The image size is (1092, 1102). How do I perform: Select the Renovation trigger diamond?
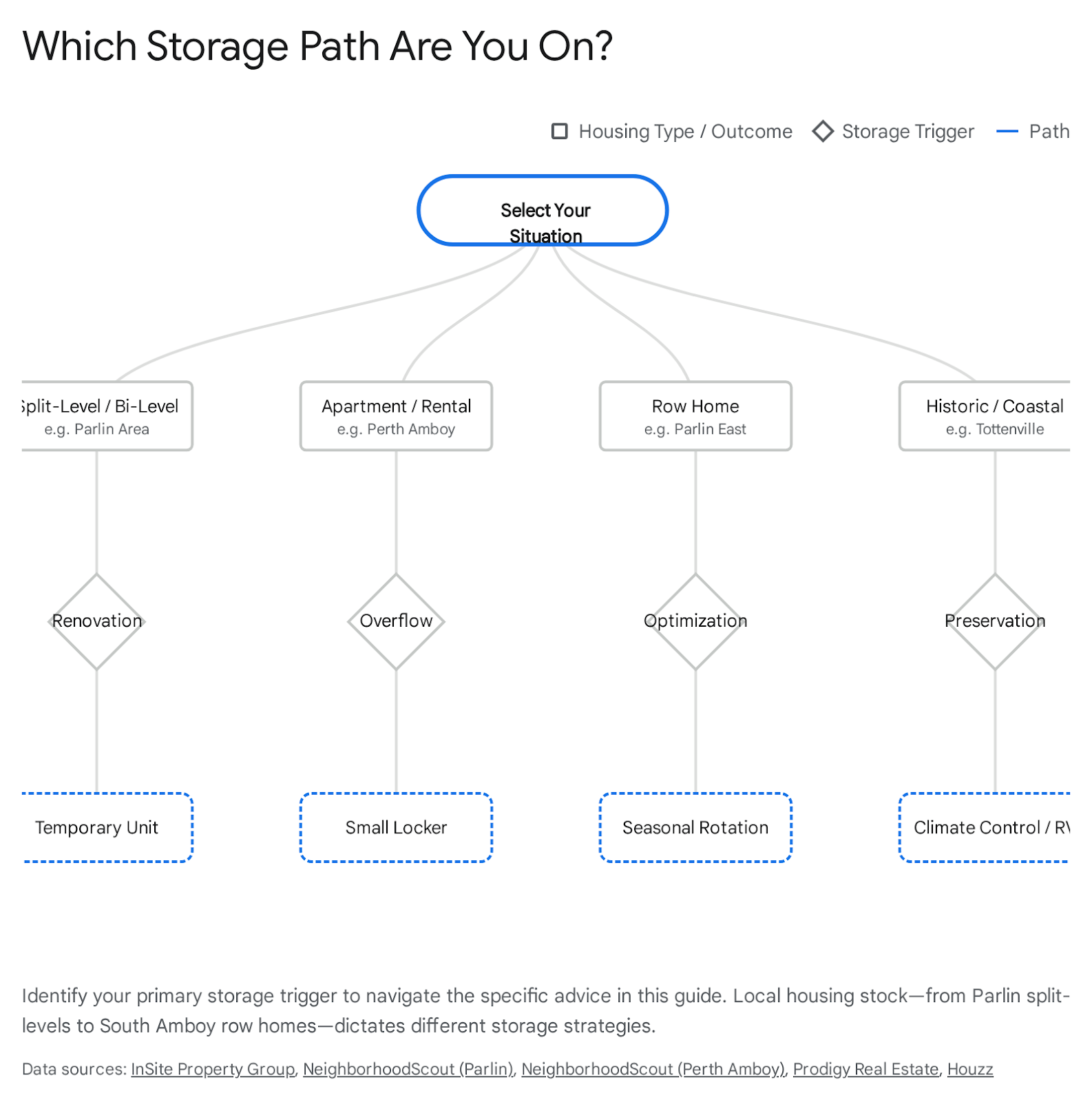tap(97, 621)
